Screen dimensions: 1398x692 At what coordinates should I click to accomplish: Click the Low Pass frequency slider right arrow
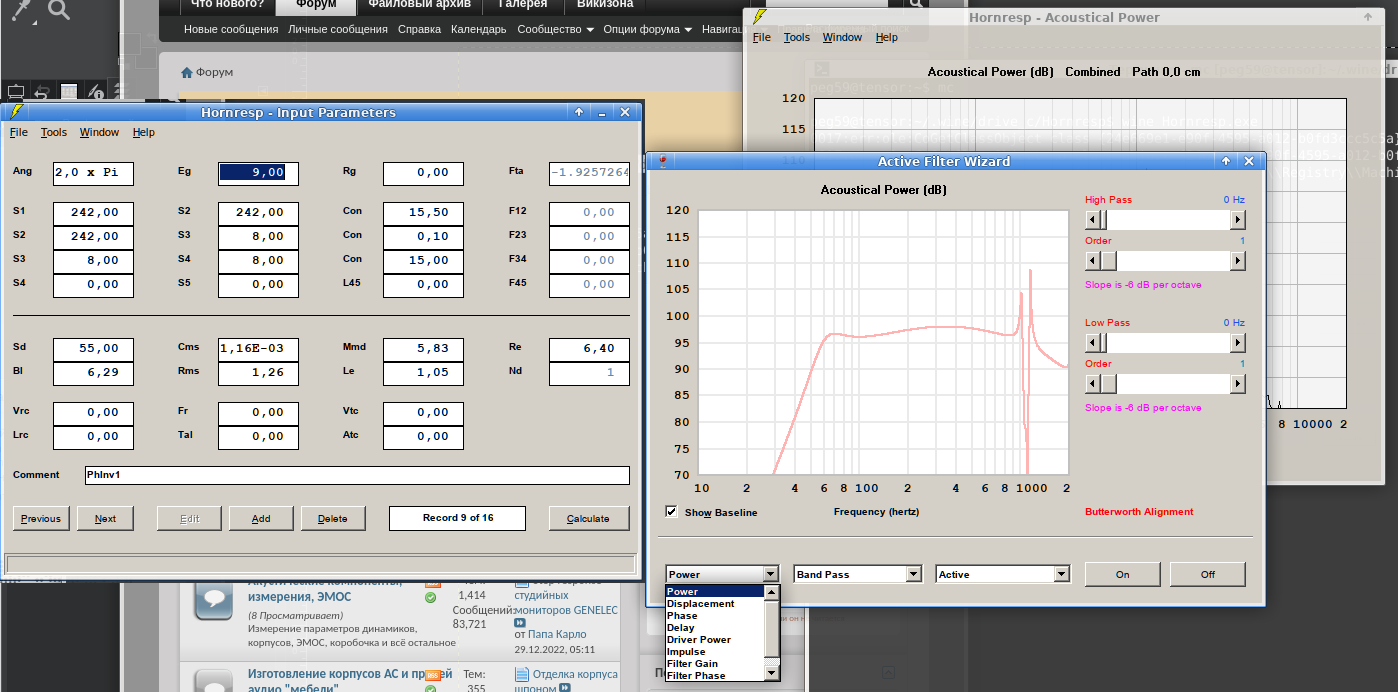[x=1238, y=342]
